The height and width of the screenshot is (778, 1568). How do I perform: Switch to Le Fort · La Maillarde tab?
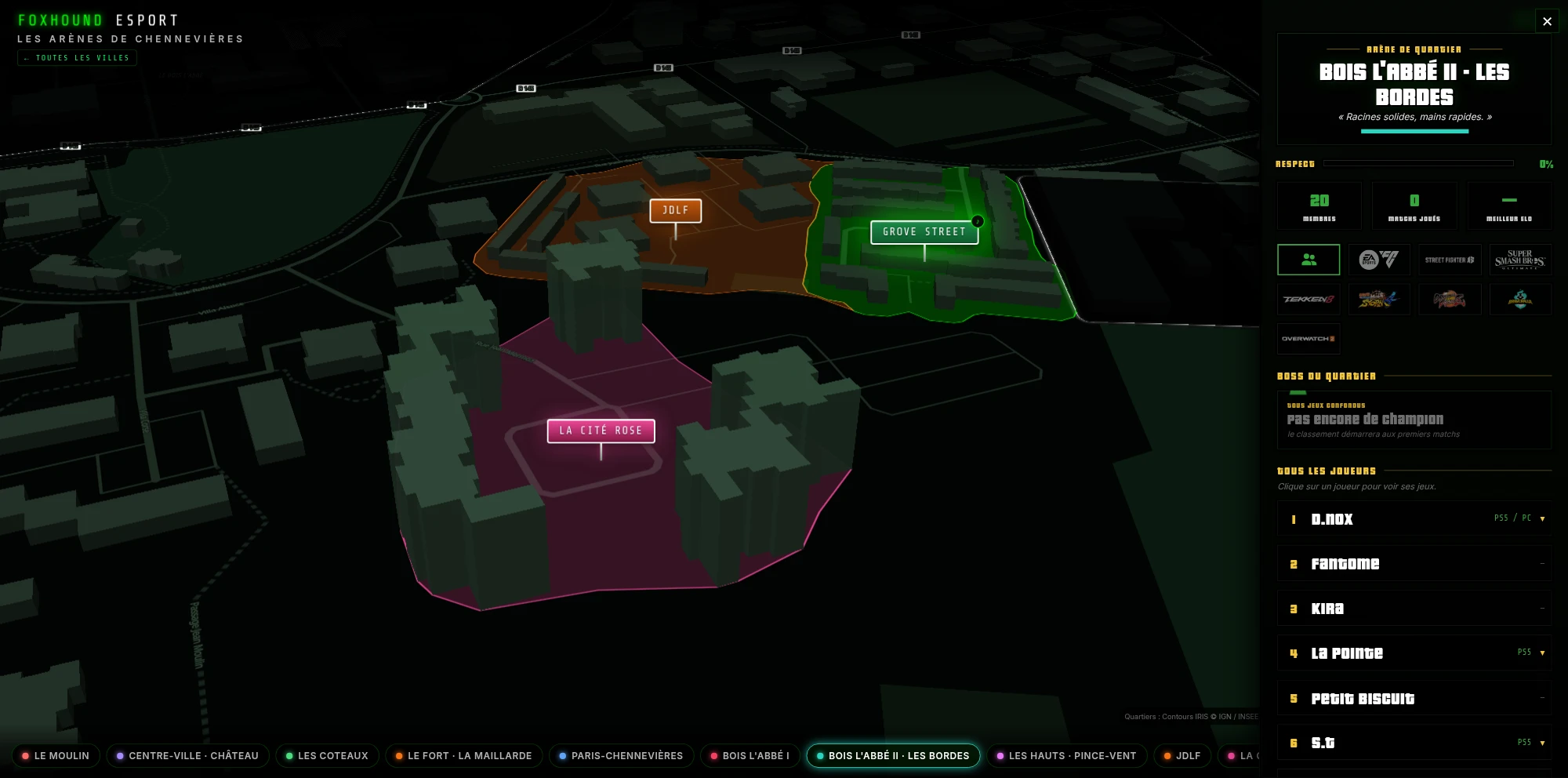[x=463, y=756]
